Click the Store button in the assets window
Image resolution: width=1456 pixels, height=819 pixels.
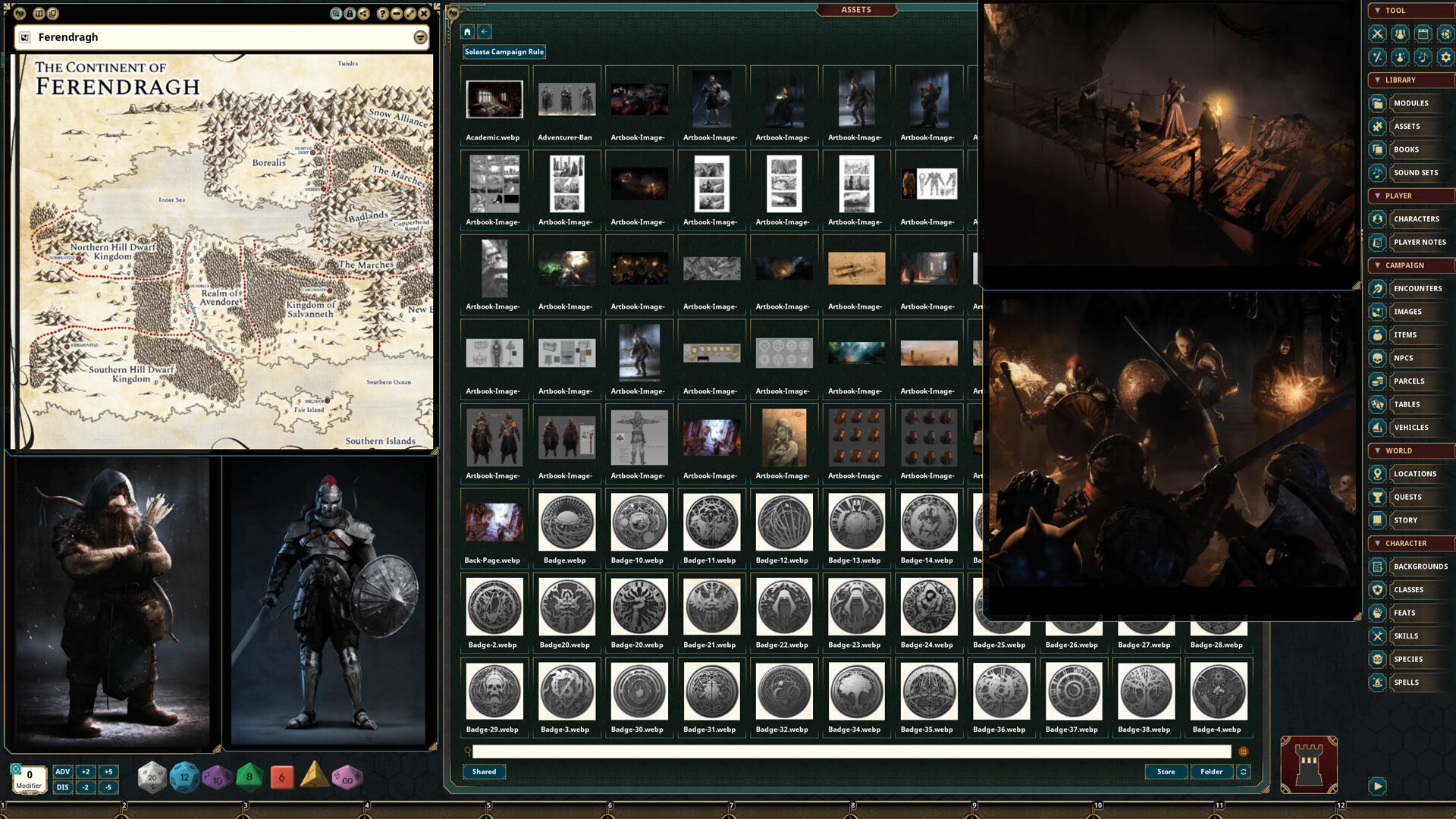coord(1166,771)
